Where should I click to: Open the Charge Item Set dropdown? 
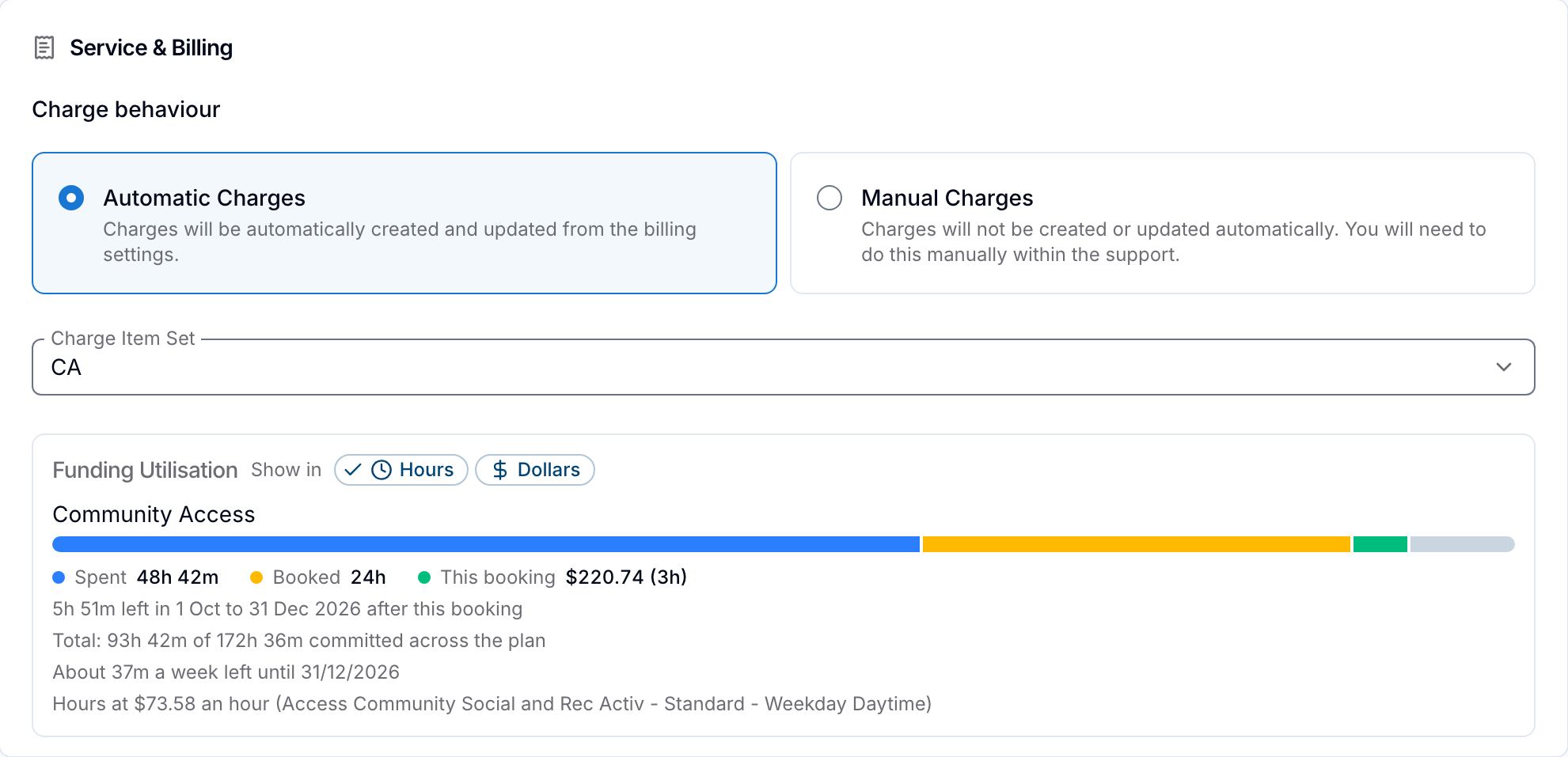(x=784, y=367)
